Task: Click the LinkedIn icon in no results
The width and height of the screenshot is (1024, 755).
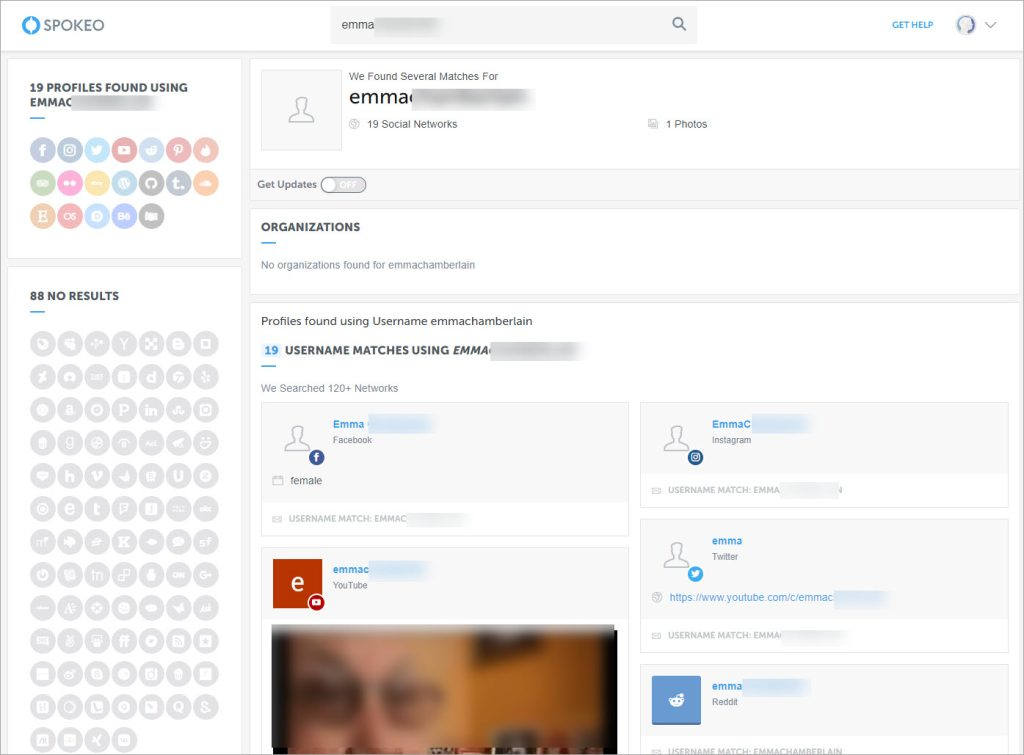Action: (x=151, y=410)
